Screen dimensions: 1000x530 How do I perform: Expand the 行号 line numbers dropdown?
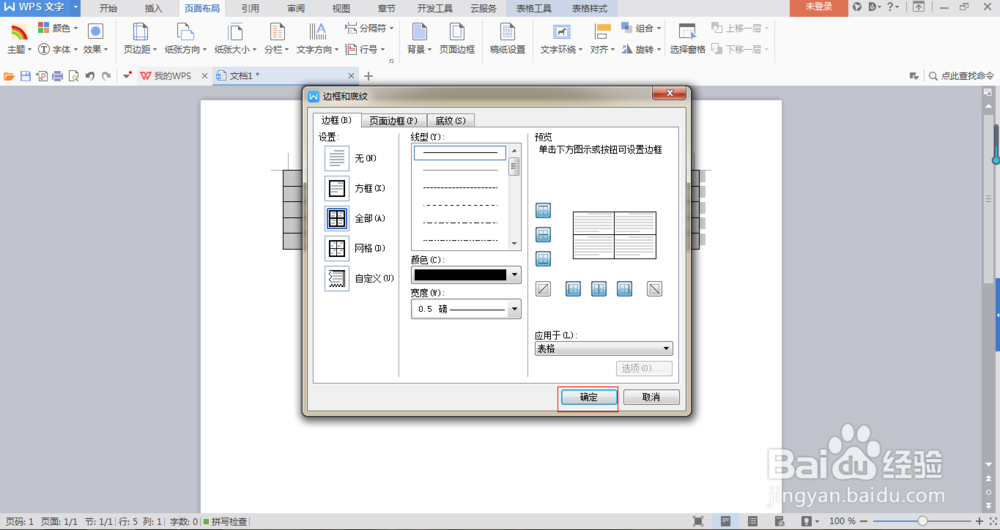pyautogui.click(x=383, y=49)
